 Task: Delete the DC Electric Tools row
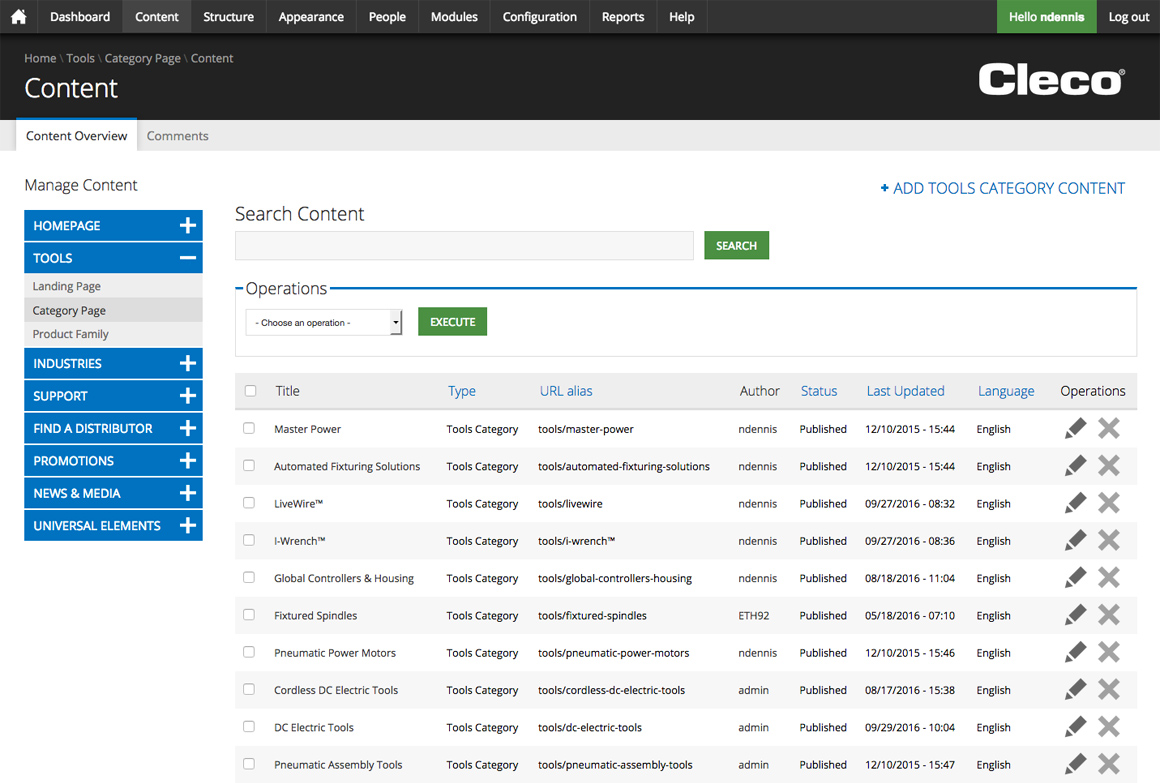(1108, 727)
